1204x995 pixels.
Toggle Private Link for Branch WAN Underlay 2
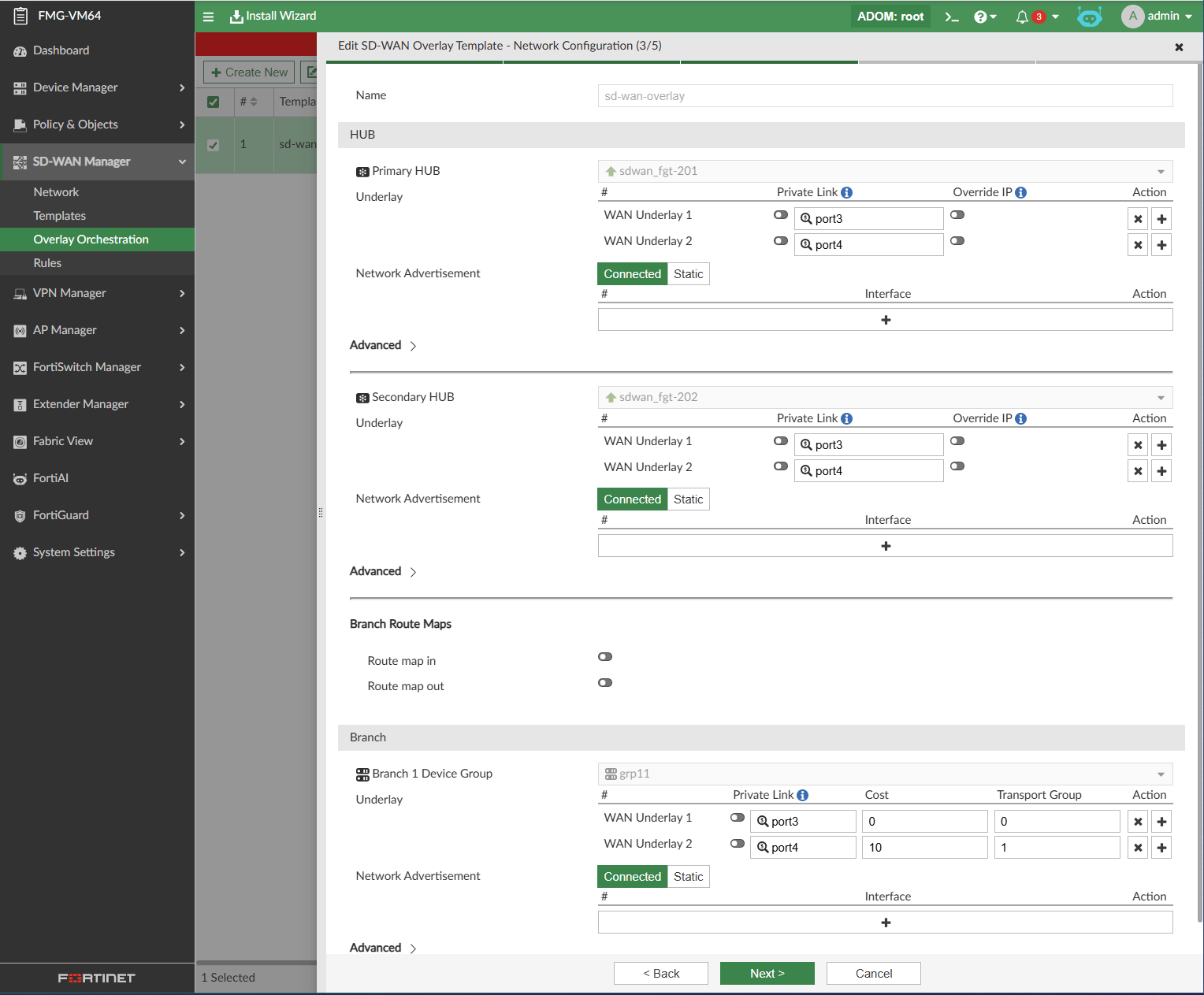click(x=738, y=844)
